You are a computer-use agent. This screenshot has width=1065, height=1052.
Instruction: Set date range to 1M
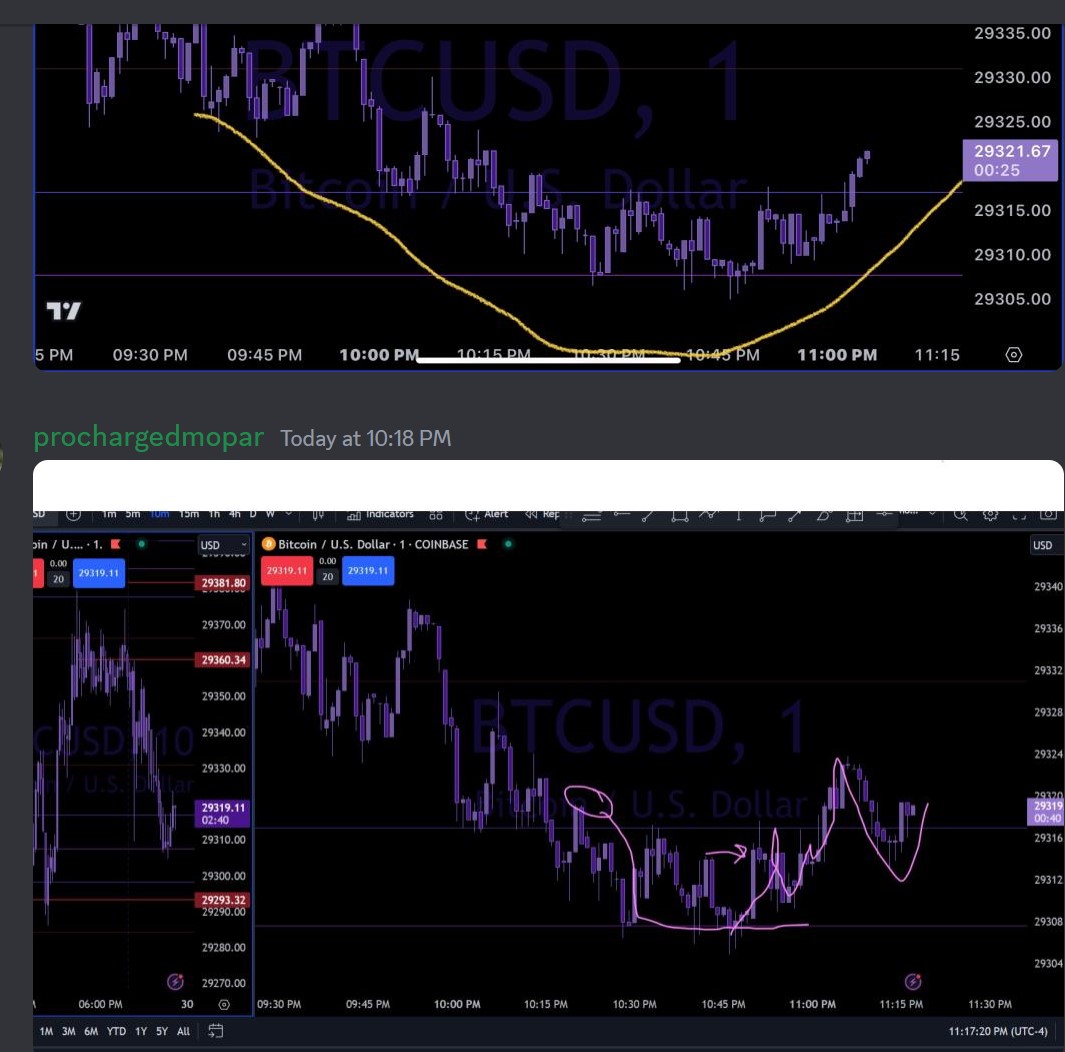coord(46,1031)
